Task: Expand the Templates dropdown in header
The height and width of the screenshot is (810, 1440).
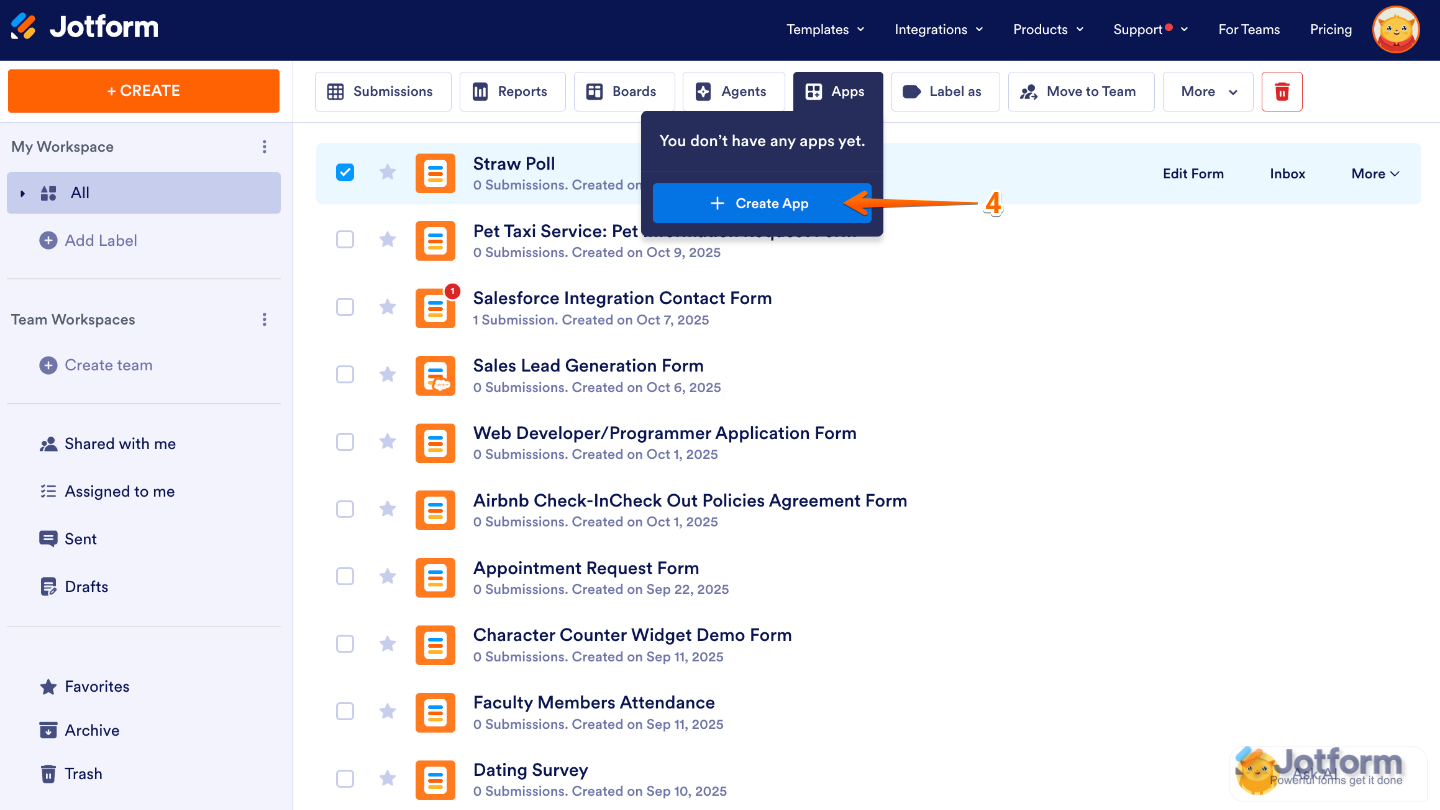Action: [825, 30]
